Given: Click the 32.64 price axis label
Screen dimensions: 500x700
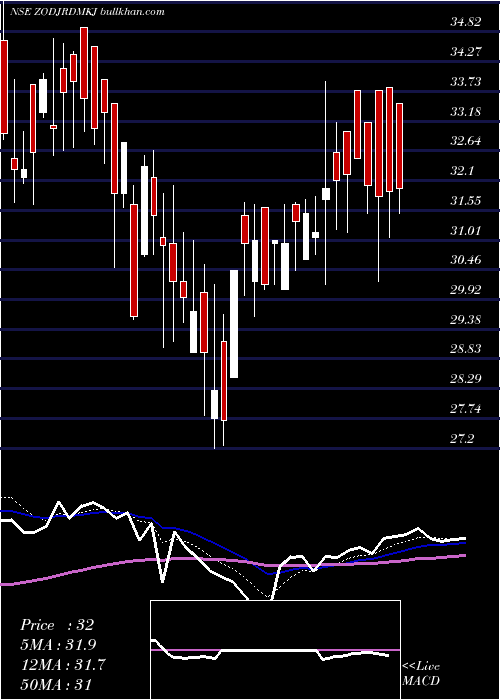Looking at the screenshot, I should click(x=466, y=141).
